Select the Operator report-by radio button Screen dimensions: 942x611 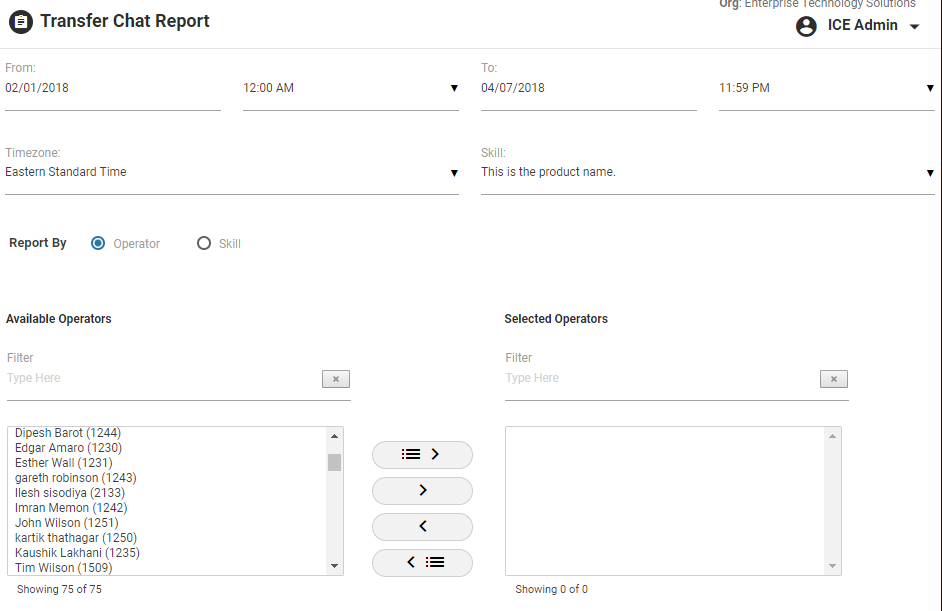coord(98,243)
